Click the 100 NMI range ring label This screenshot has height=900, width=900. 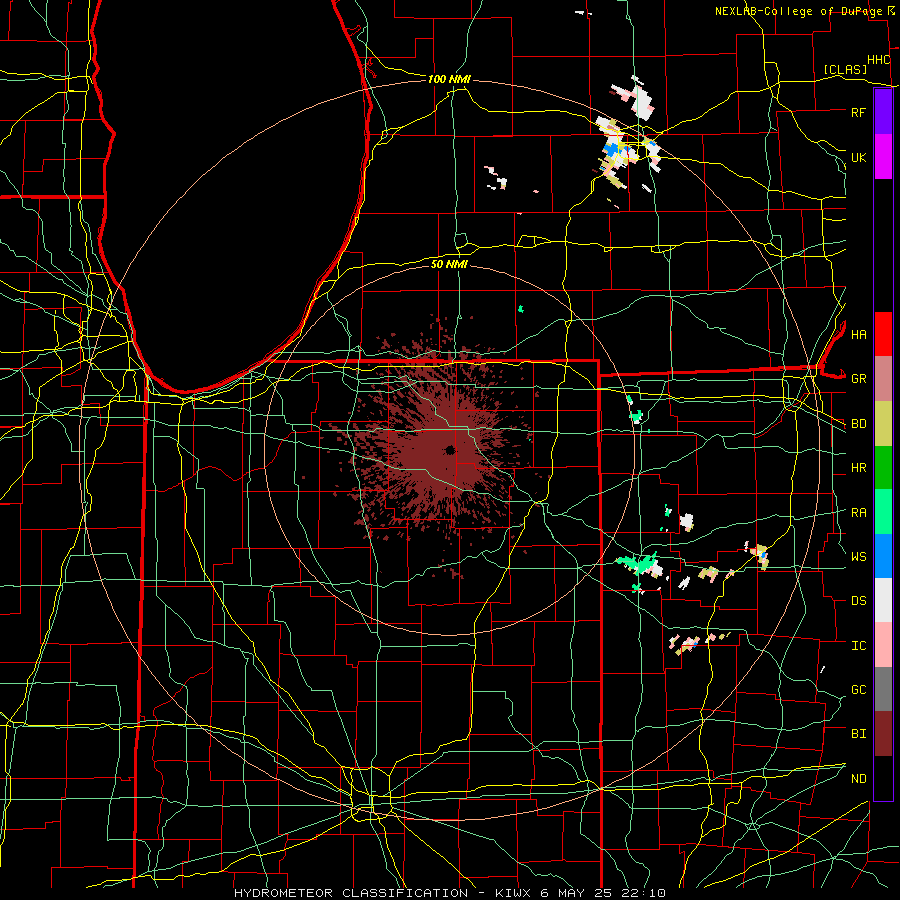tap(449, 79)
